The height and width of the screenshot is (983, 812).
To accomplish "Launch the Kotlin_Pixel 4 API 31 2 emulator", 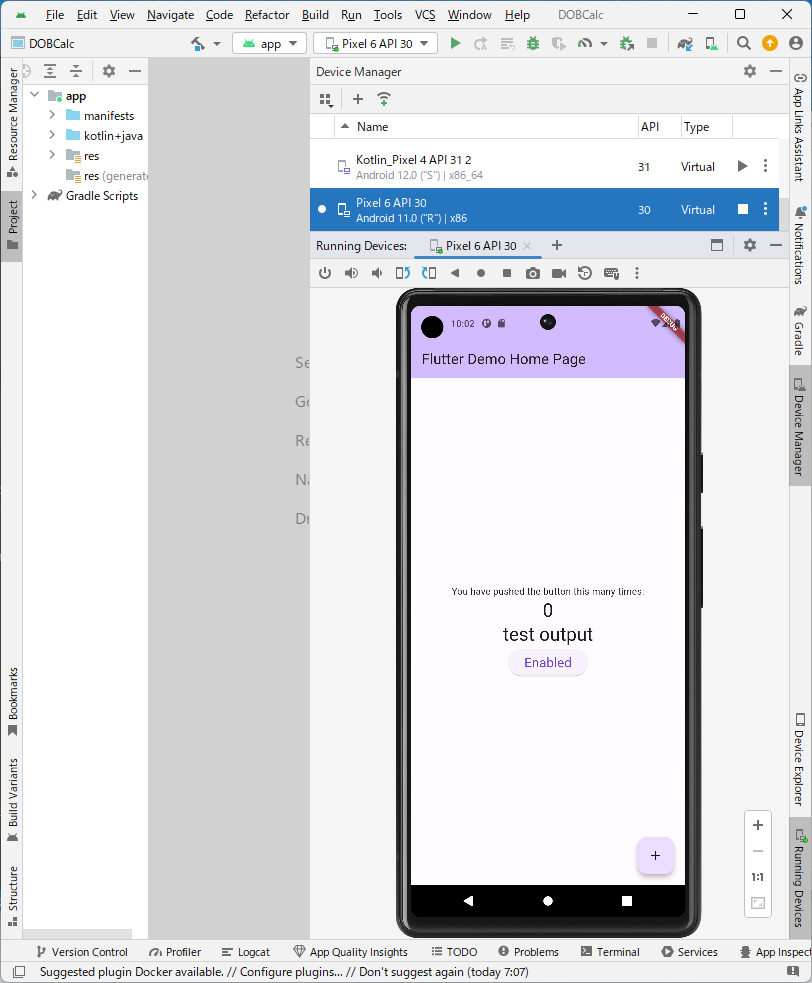I will 742,166.
